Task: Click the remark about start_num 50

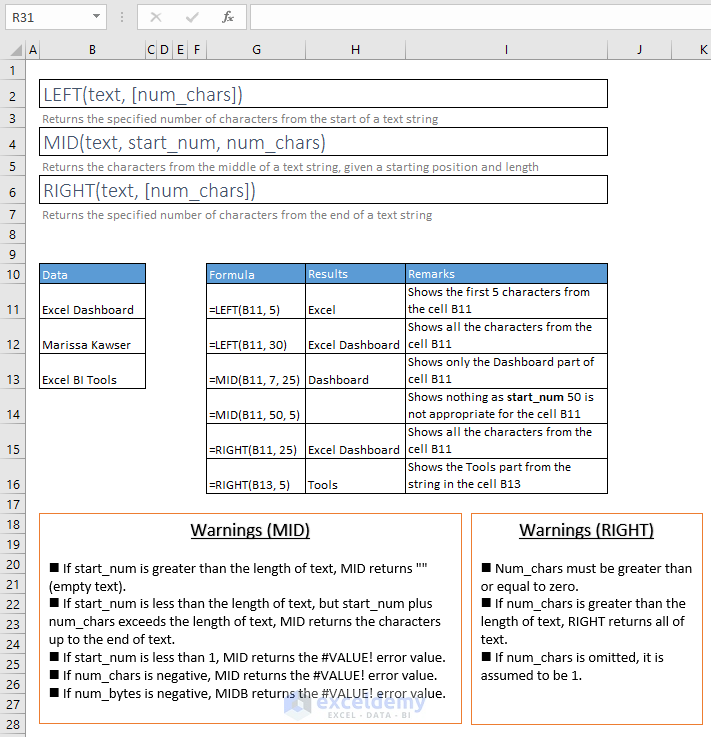Action: [x=506, y=406]
